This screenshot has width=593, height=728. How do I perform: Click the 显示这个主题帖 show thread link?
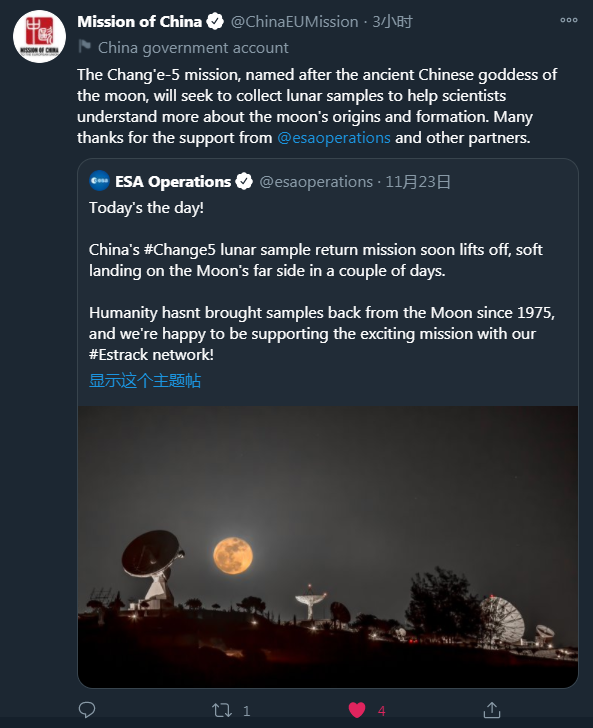(145, 380)
